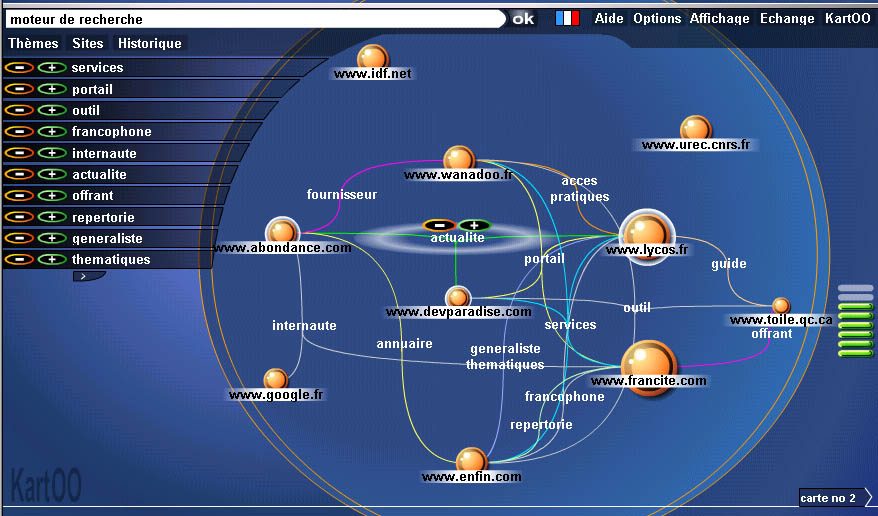Viewport: 878px width, 516px height.
Task: Select the www.wanadoo.fr site sphere
Action: pyautogui.click(x=459, y=158)
